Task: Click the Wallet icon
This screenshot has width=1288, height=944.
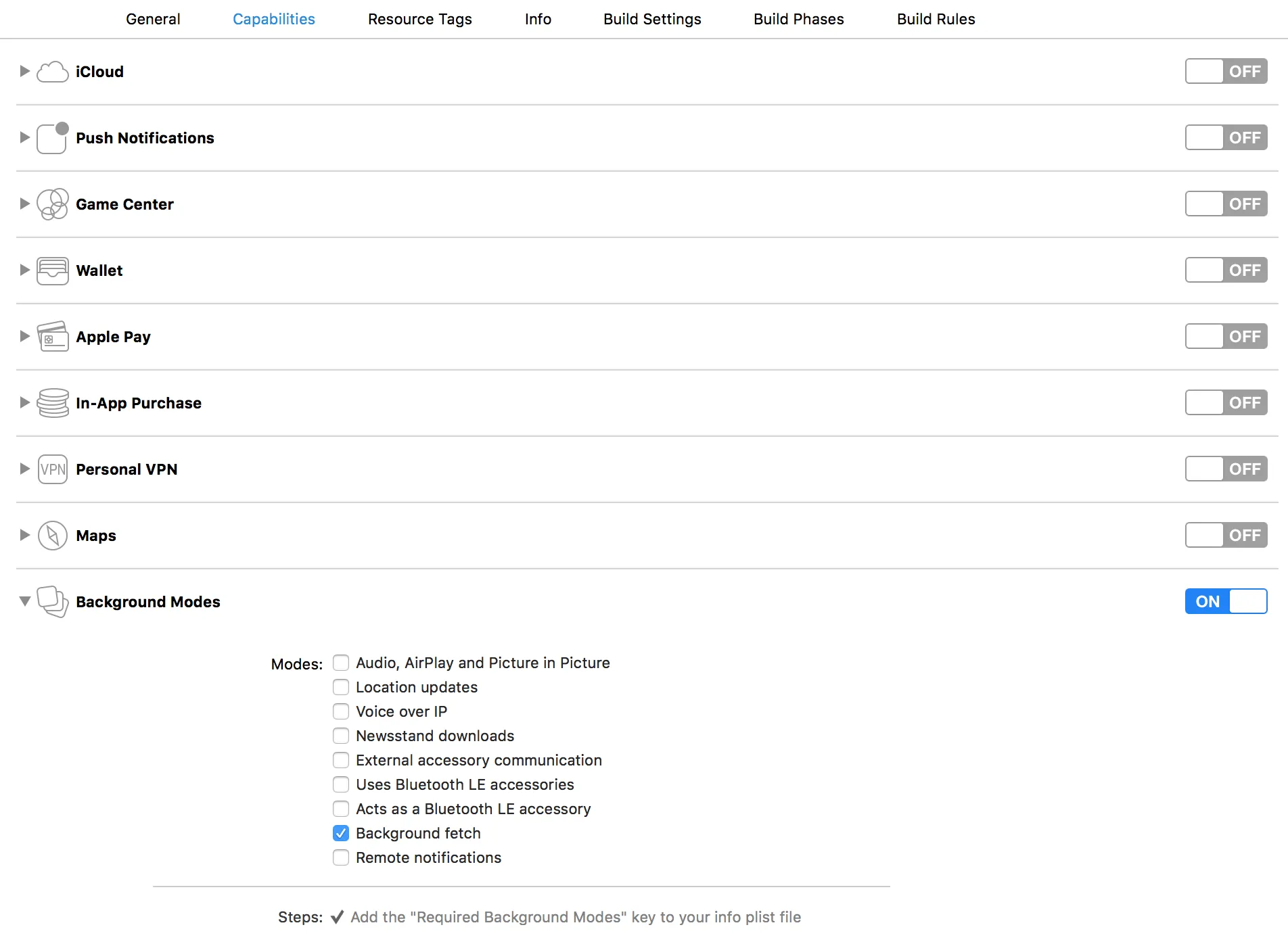Action: tap(53, 270)
